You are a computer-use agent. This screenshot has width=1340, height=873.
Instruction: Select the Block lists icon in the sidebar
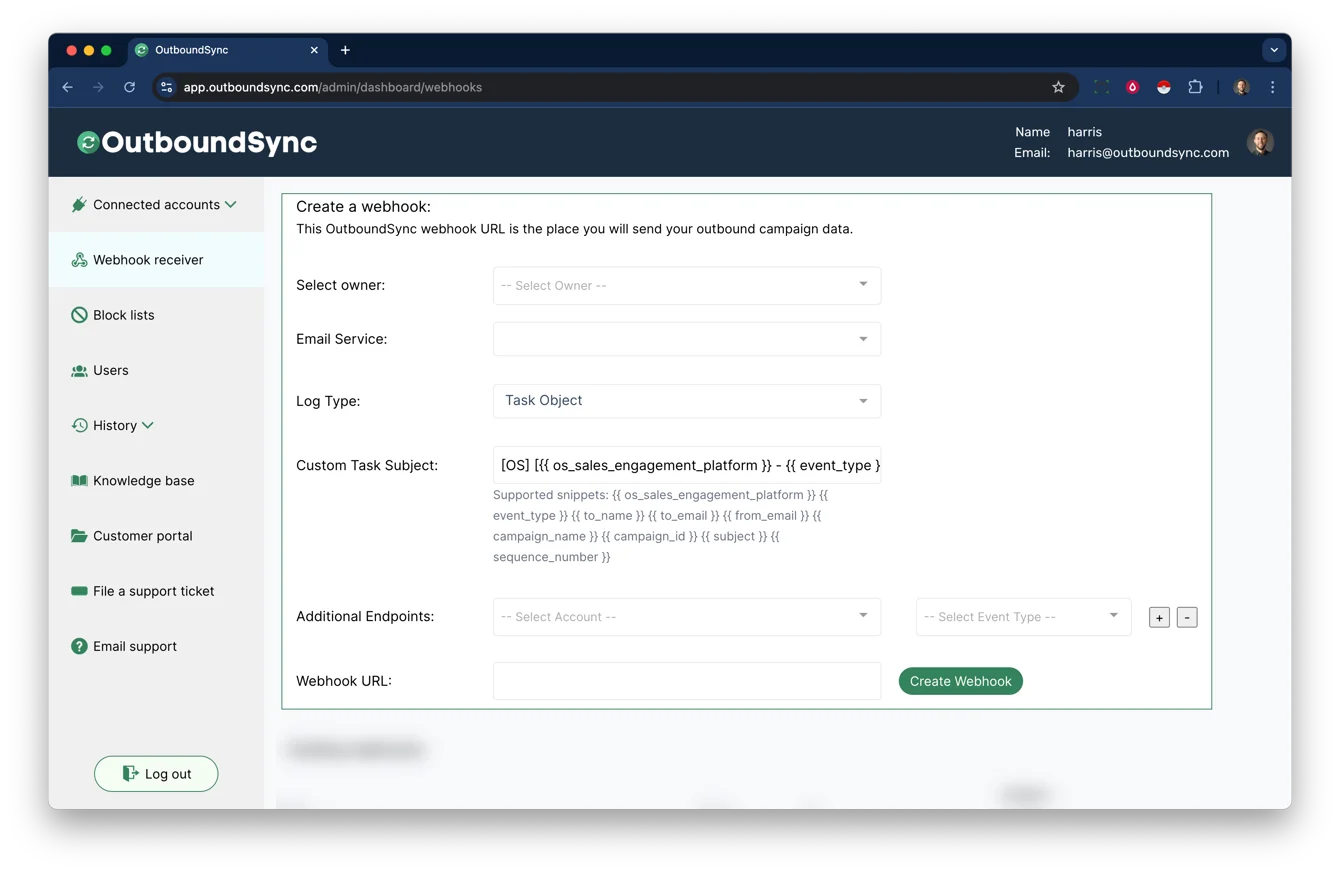[79, 314]
